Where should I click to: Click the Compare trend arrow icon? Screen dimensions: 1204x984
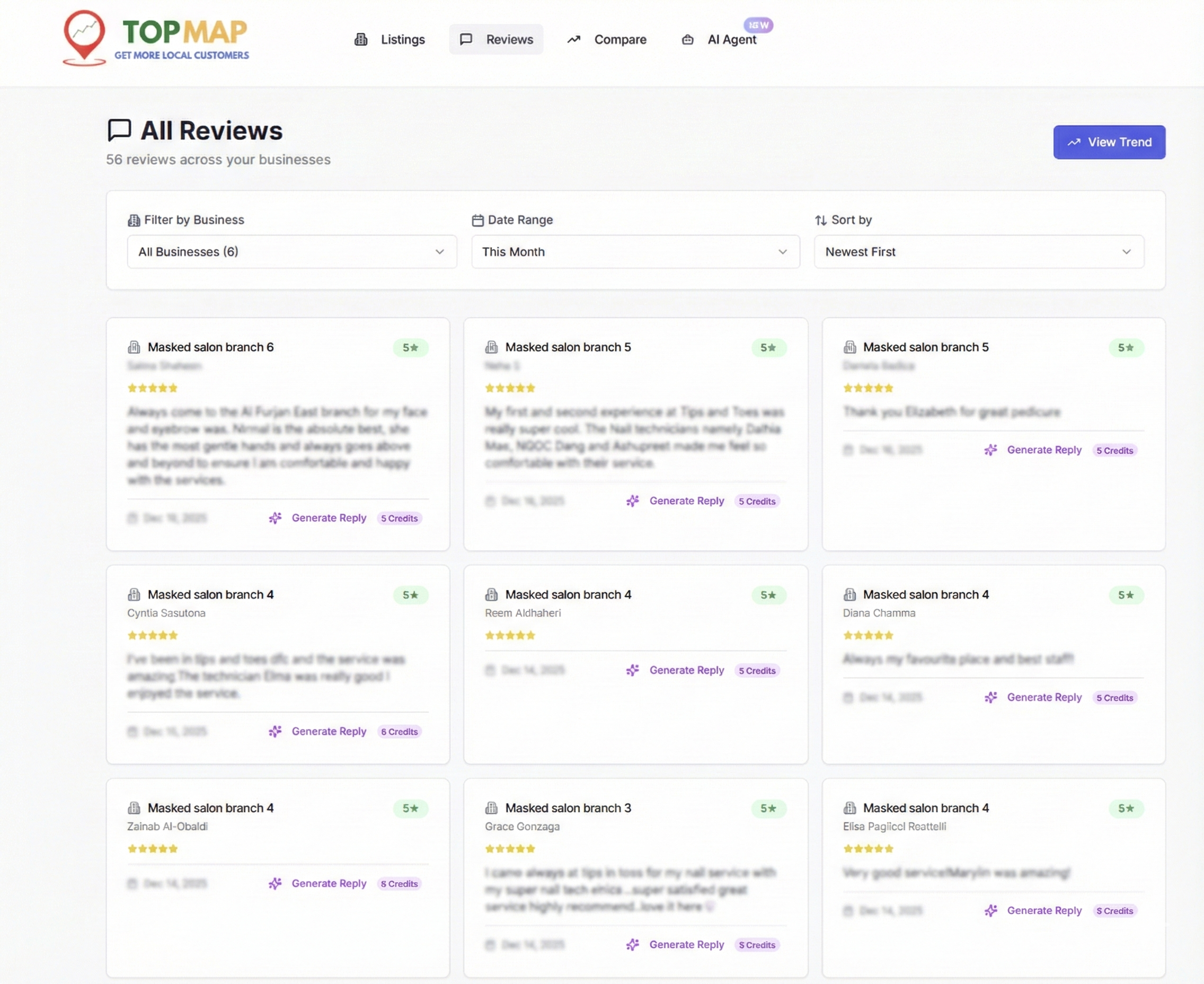573,40
